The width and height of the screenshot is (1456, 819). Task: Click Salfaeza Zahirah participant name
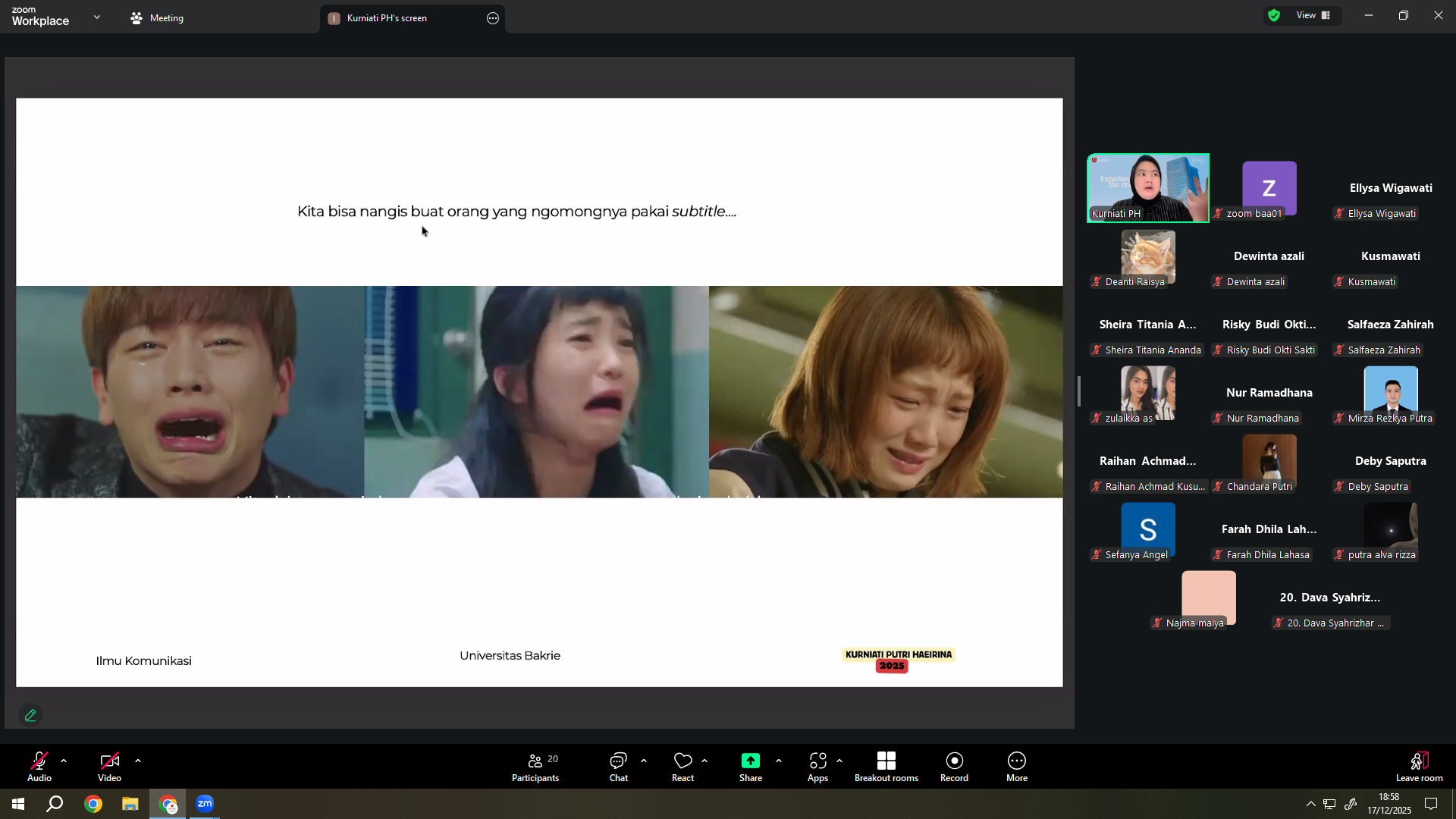[x=1391, y=325]
